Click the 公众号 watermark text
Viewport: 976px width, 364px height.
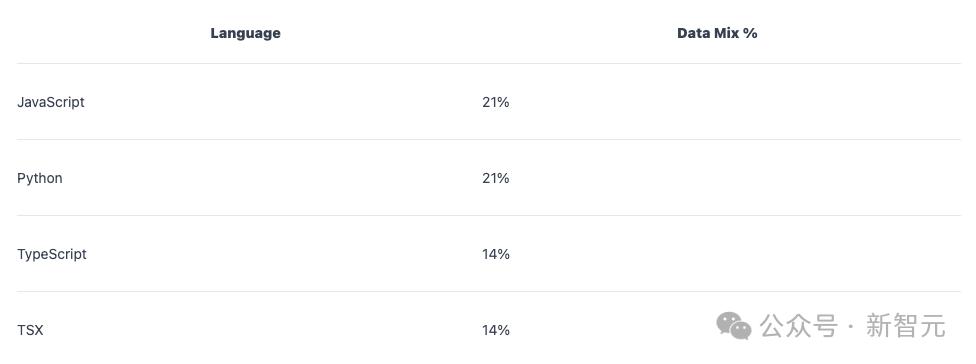[x=799, y=326]
